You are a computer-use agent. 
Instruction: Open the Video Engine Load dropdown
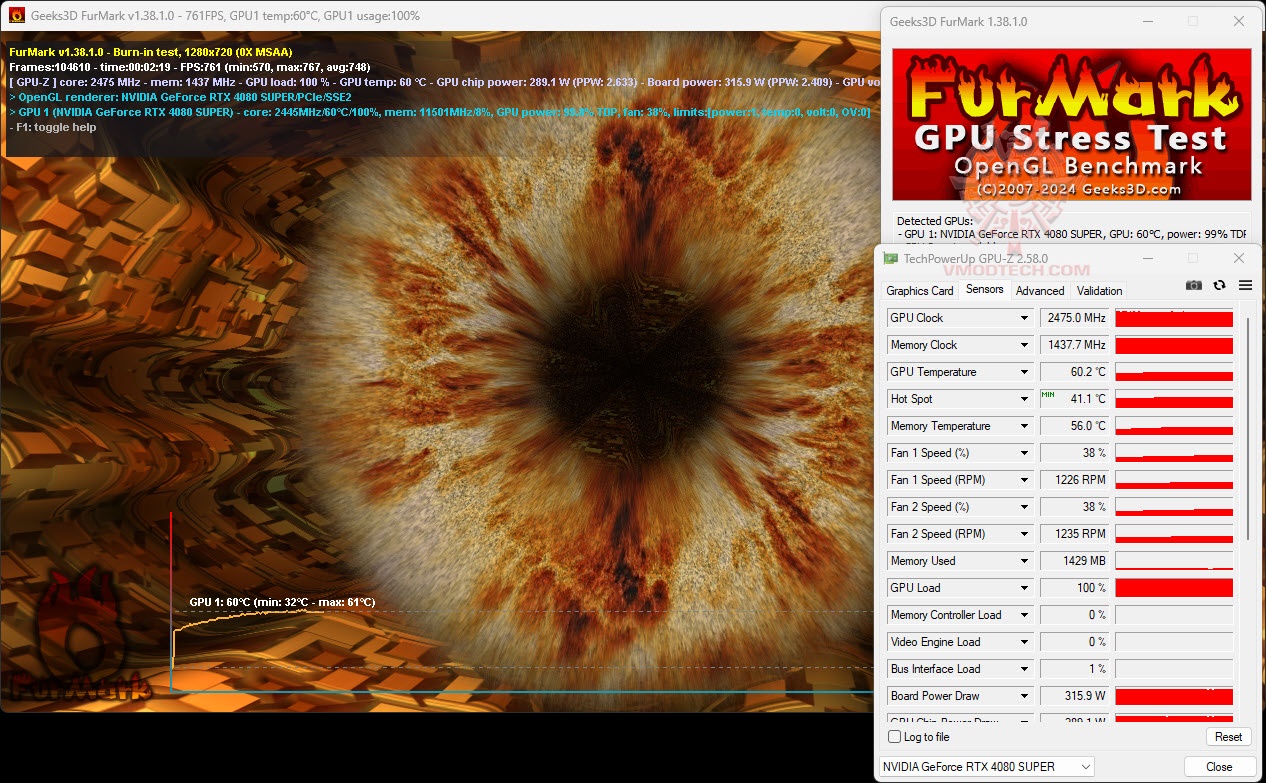point(1024,642)
